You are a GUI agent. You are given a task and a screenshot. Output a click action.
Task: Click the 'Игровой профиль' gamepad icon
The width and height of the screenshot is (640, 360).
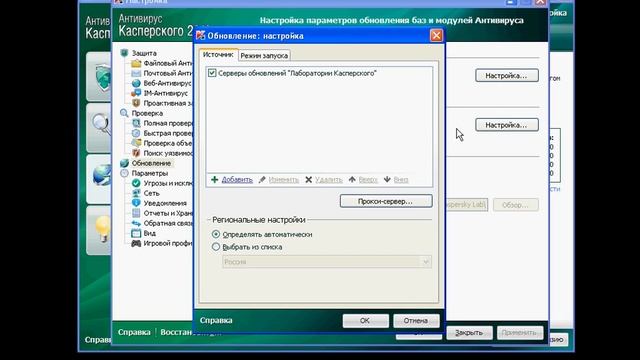point(136,243)
